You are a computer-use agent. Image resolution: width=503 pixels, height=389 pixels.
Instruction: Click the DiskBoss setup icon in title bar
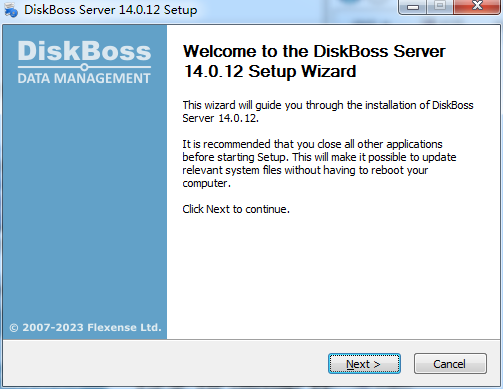click(11, 10)
